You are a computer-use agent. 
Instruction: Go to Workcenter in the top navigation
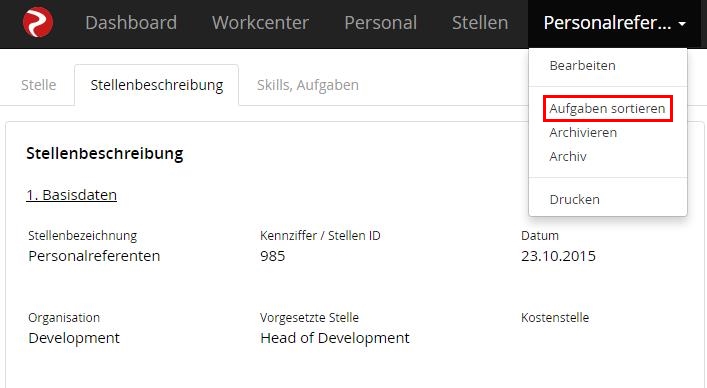260,23
